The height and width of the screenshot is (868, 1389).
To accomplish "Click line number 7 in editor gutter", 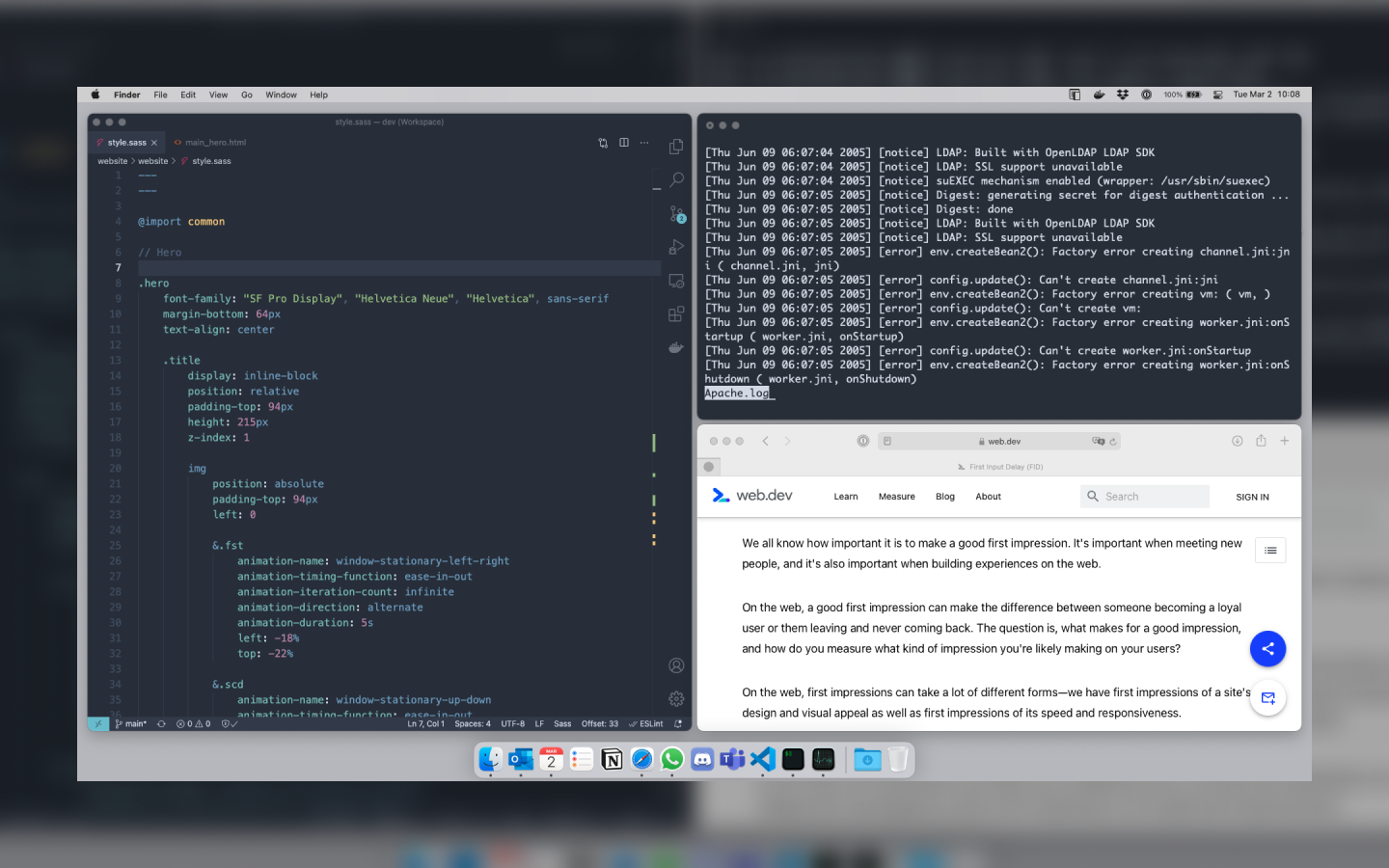I will click(x=118, y=268).
